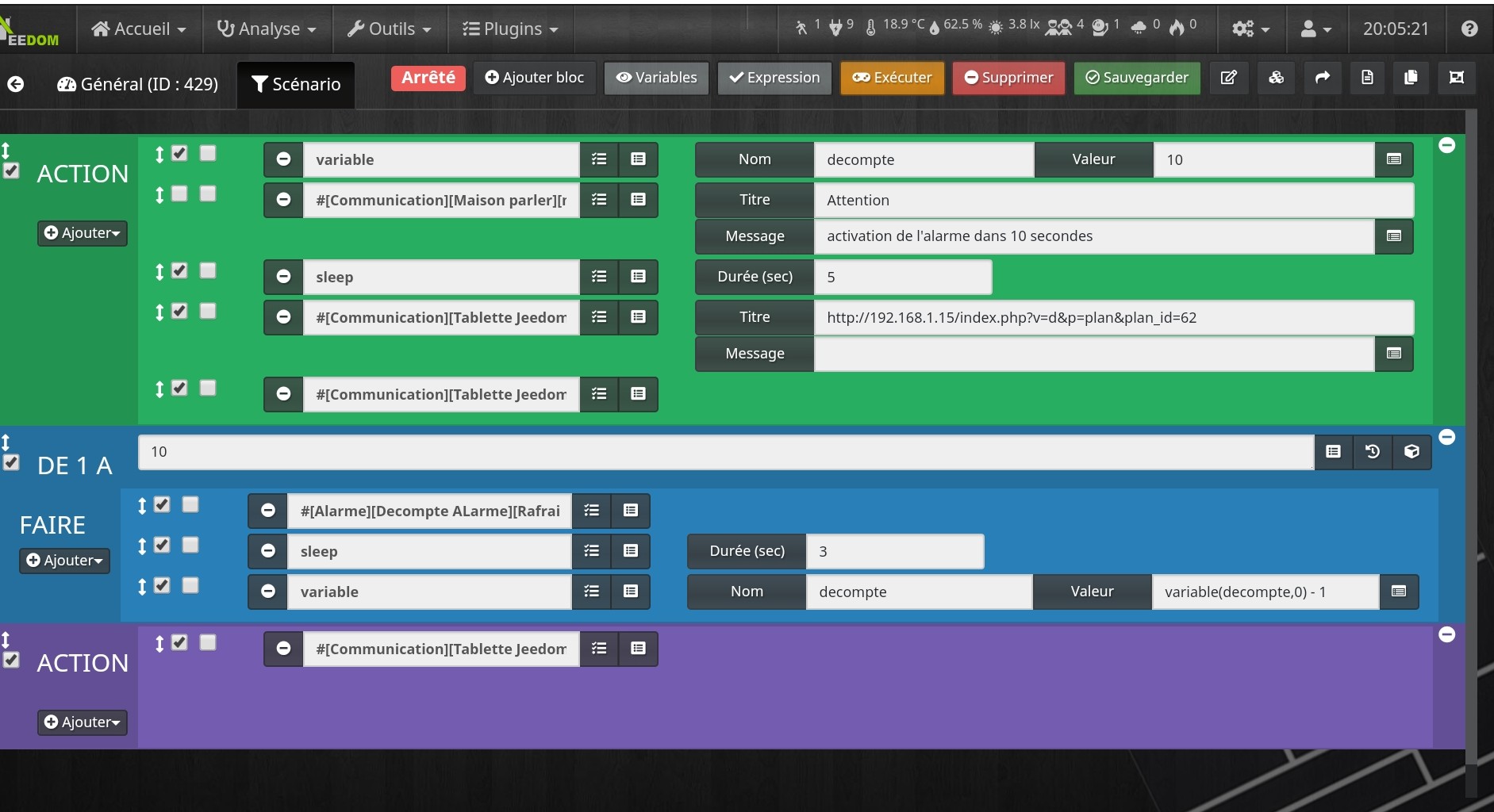Image resolution: width=1494 pixels, height=812 pixels.
Task: Enable the Maison parler action checkbox
Action: pyautogui.click(x=180, y=193)
